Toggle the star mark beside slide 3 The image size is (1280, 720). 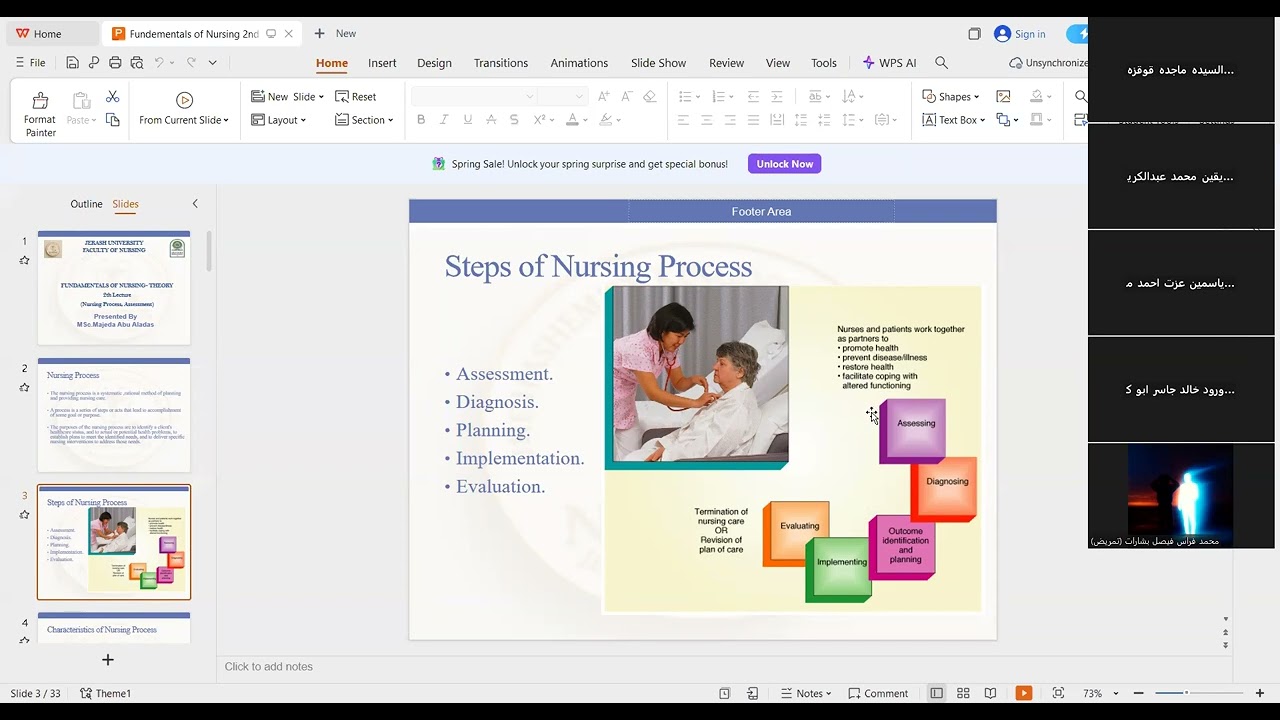[x=24, y=515]
